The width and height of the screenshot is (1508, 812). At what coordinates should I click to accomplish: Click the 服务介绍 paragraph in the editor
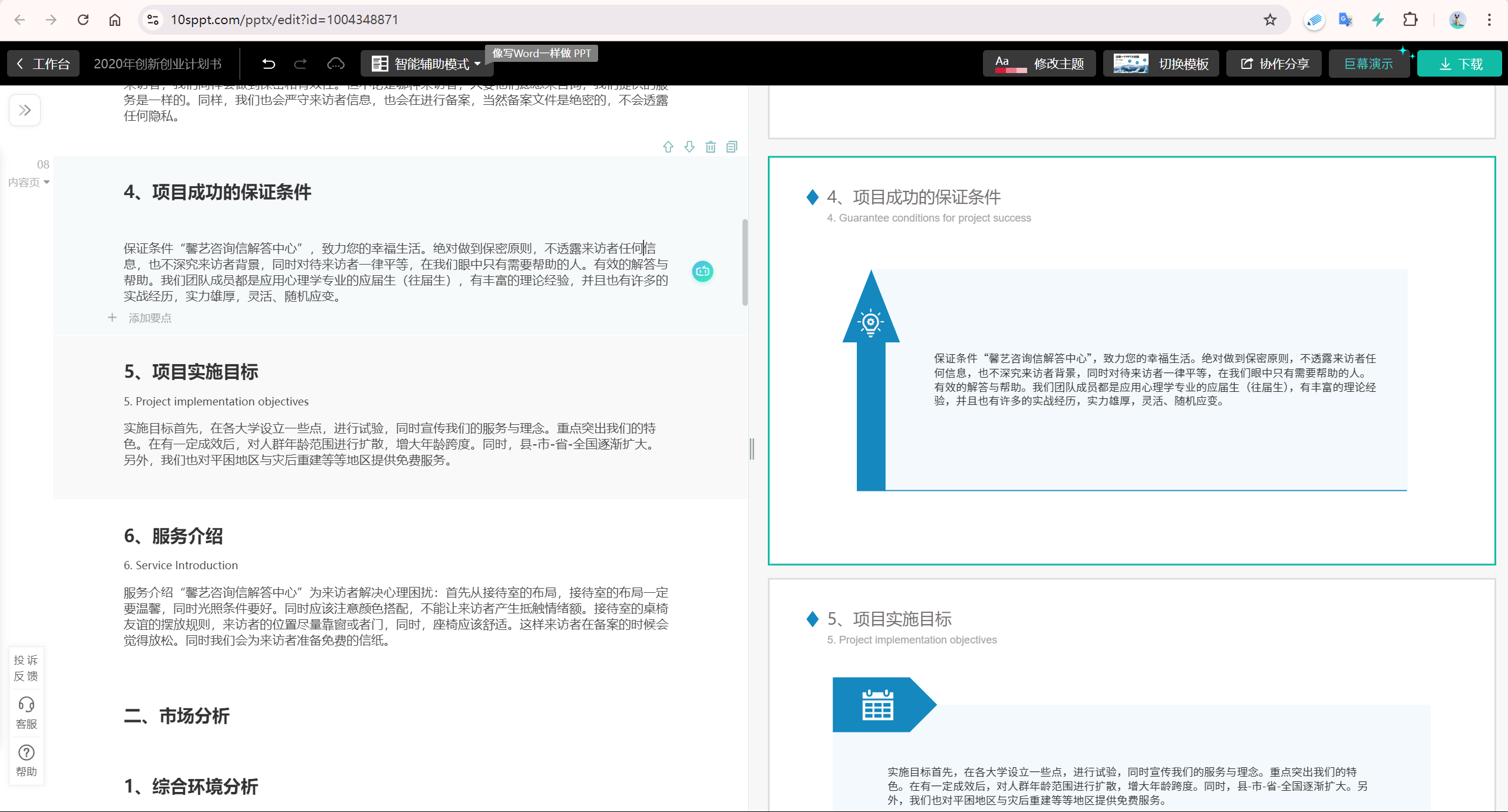click(x=396, y=616)
